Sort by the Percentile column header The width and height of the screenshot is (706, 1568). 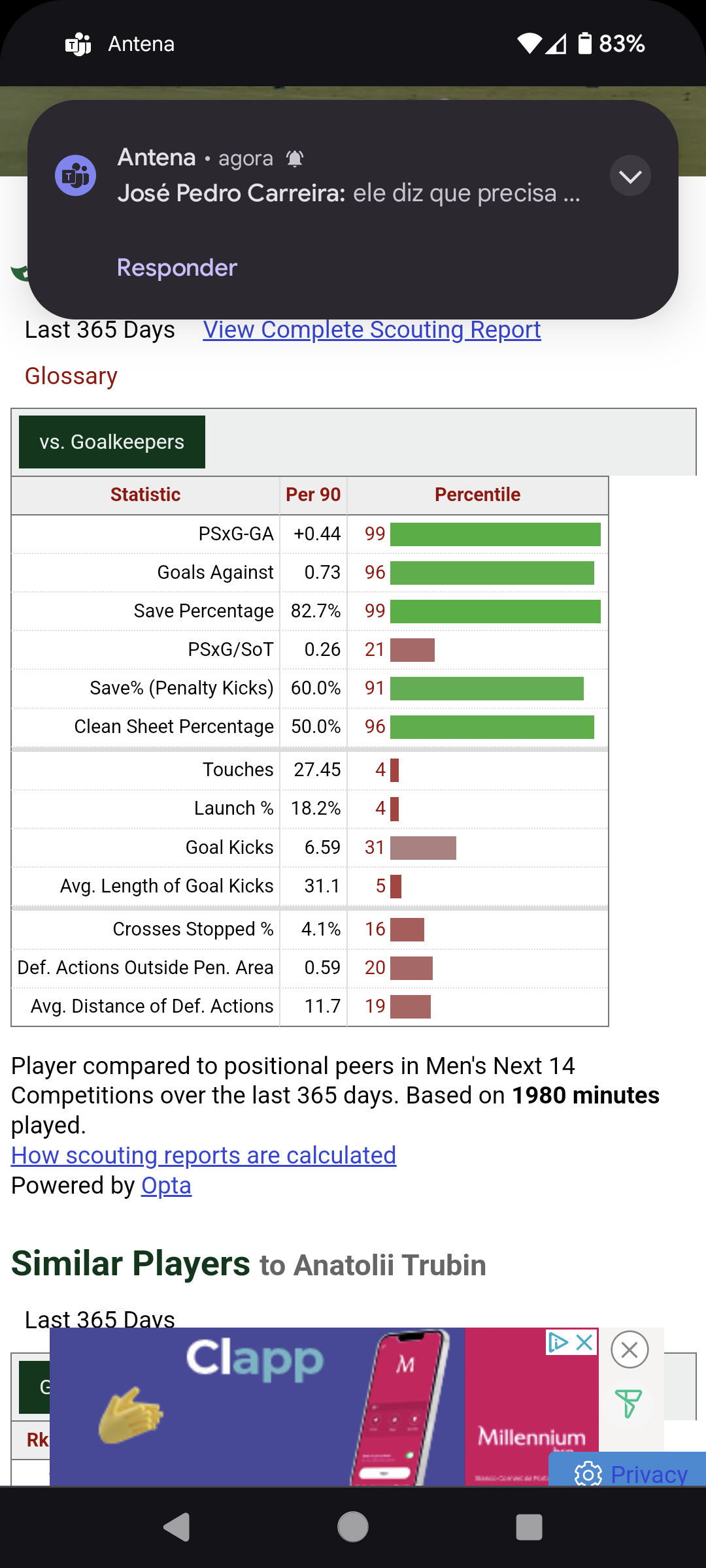coord(477,495)
